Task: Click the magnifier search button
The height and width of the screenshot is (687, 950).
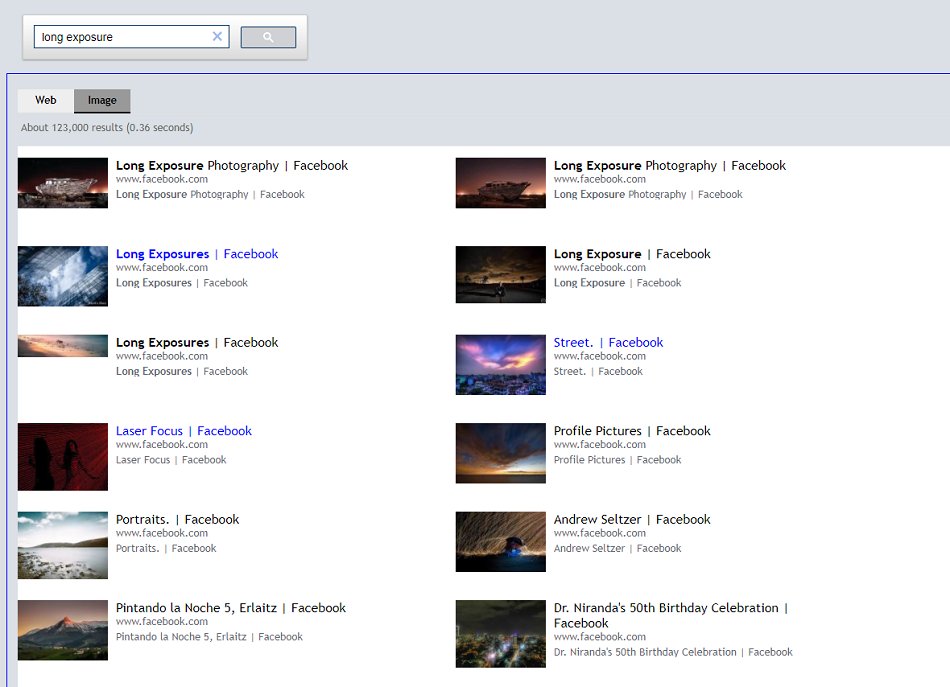Action: coord(268,37)
